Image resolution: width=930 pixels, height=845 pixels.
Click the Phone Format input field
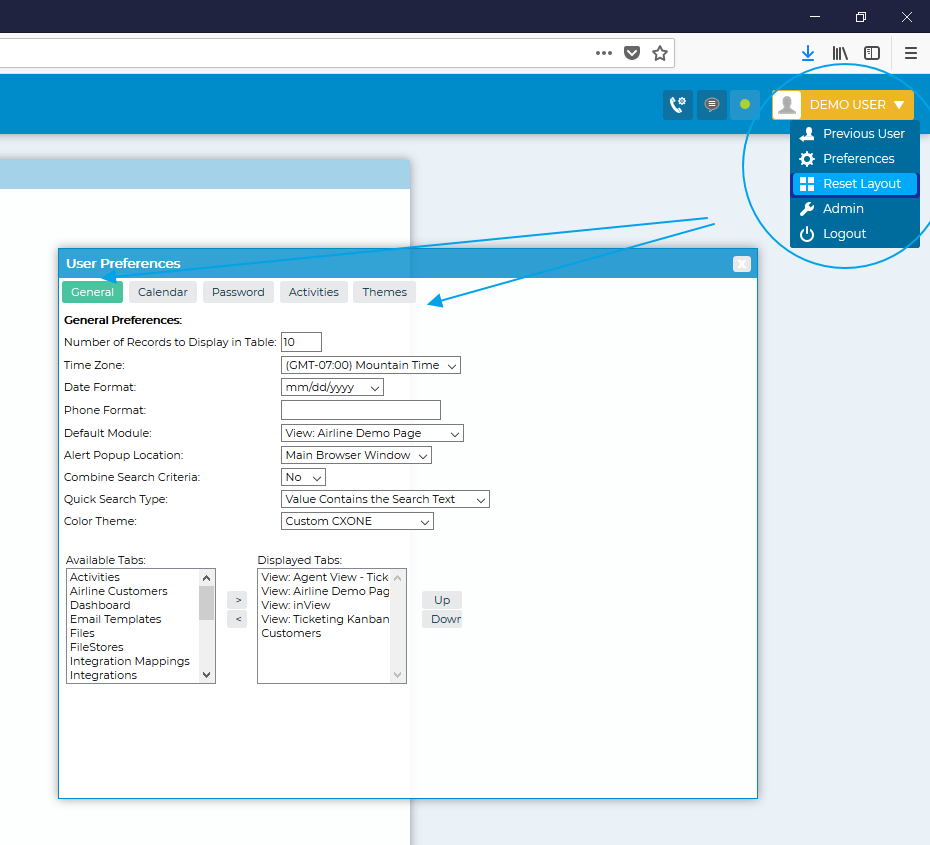click(x=361, y=410)
